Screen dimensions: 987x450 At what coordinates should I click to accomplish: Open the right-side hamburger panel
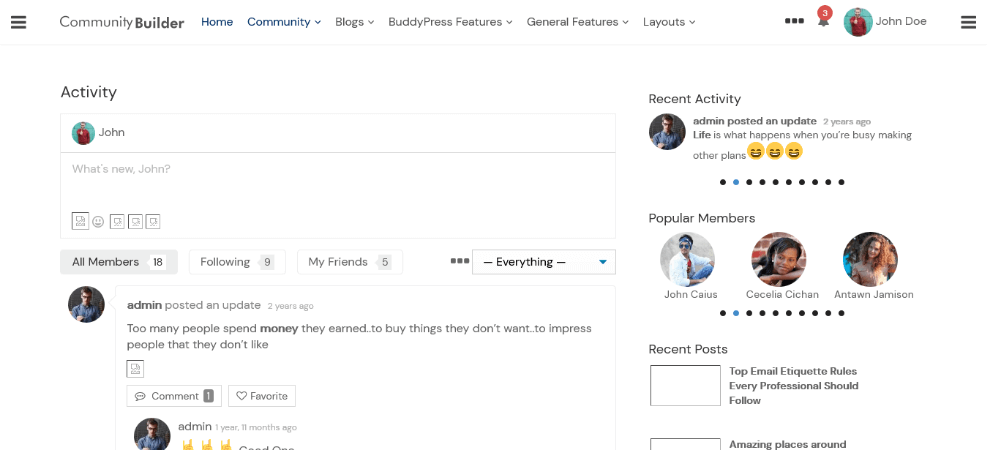[968, 22]
